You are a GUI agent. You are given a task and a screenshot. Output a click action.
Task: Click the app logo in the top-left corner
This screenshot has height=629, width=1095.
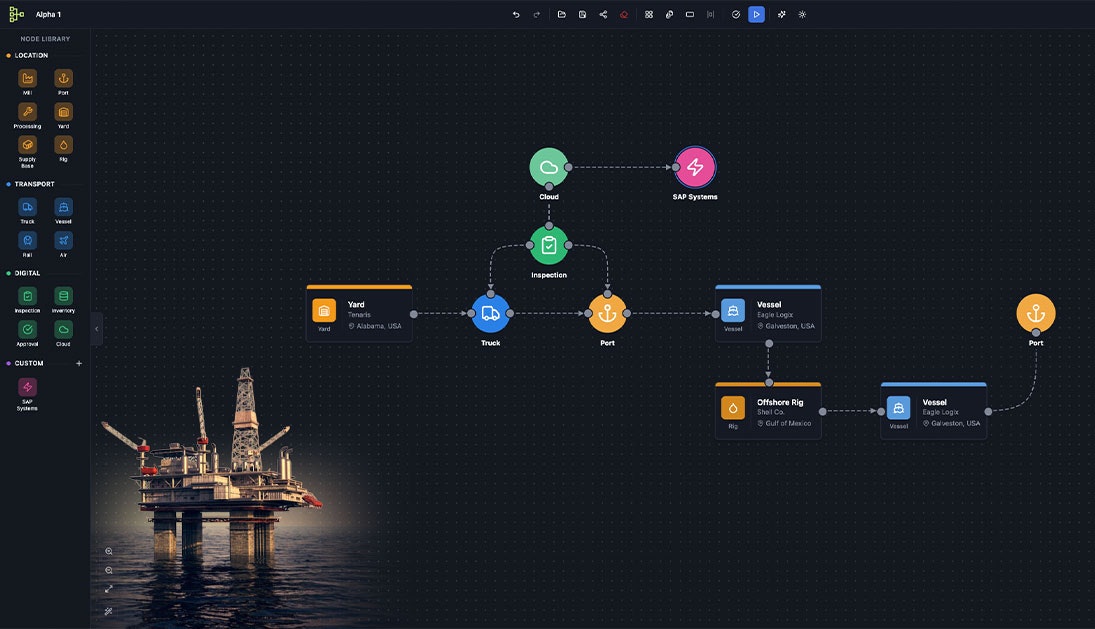pos(14,13)
